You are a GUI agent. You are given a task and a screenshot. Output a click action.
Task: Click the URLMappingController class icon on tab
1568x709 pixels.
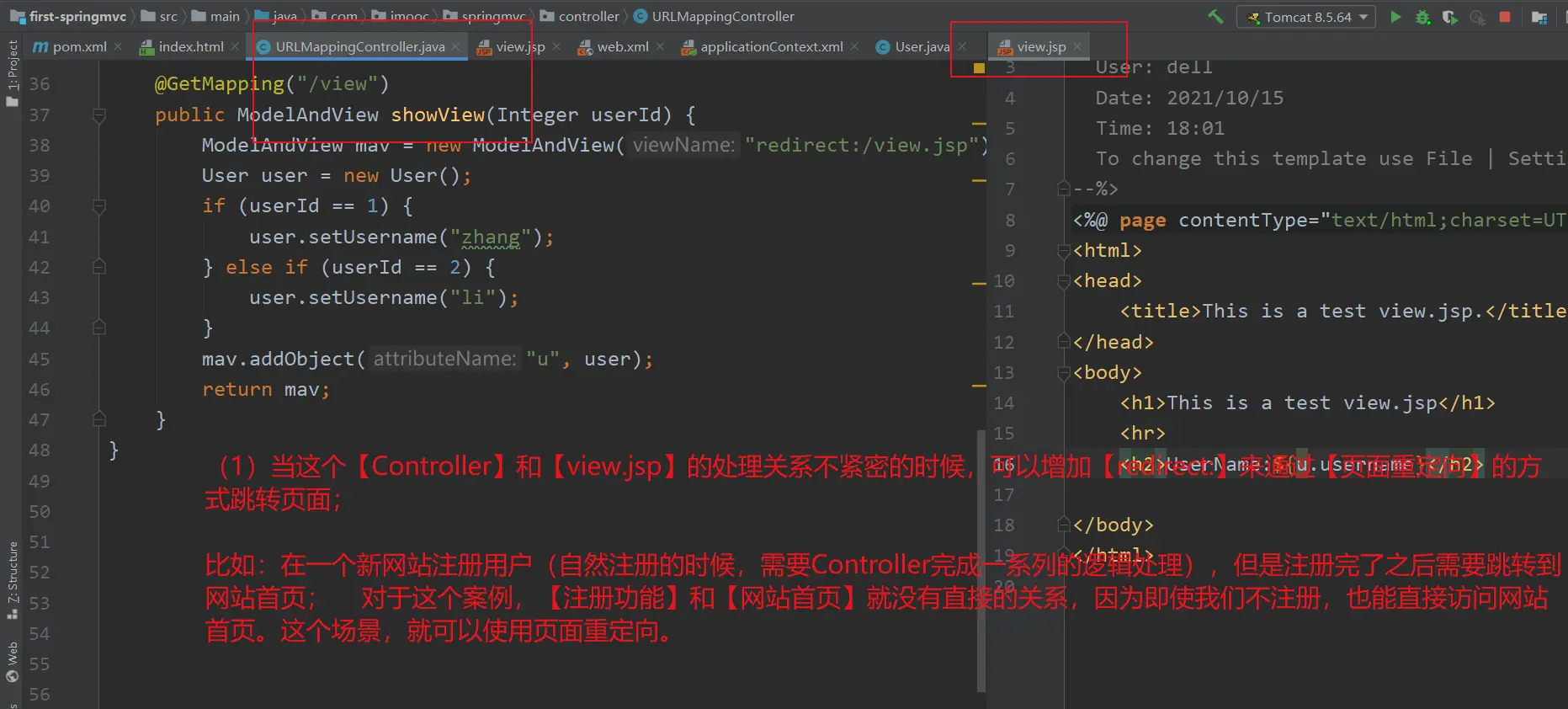(263, 47)
